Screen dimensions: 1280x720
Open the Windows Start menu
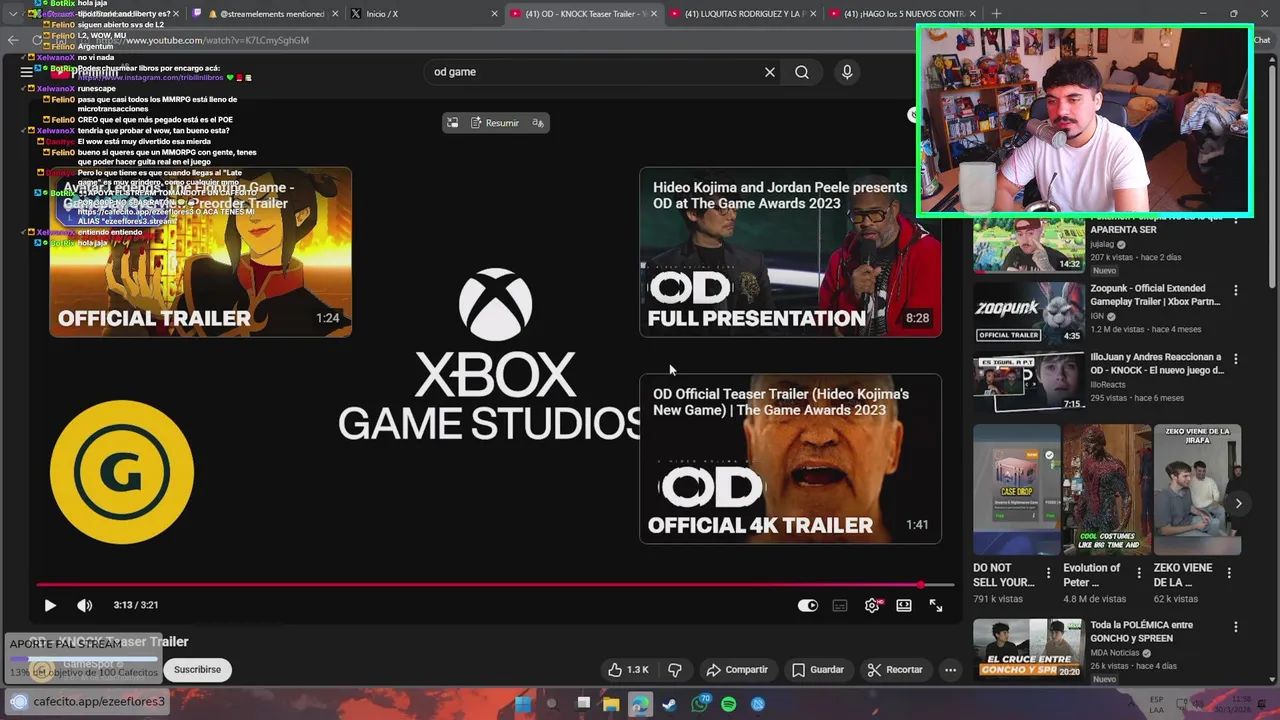click(523, 704)
